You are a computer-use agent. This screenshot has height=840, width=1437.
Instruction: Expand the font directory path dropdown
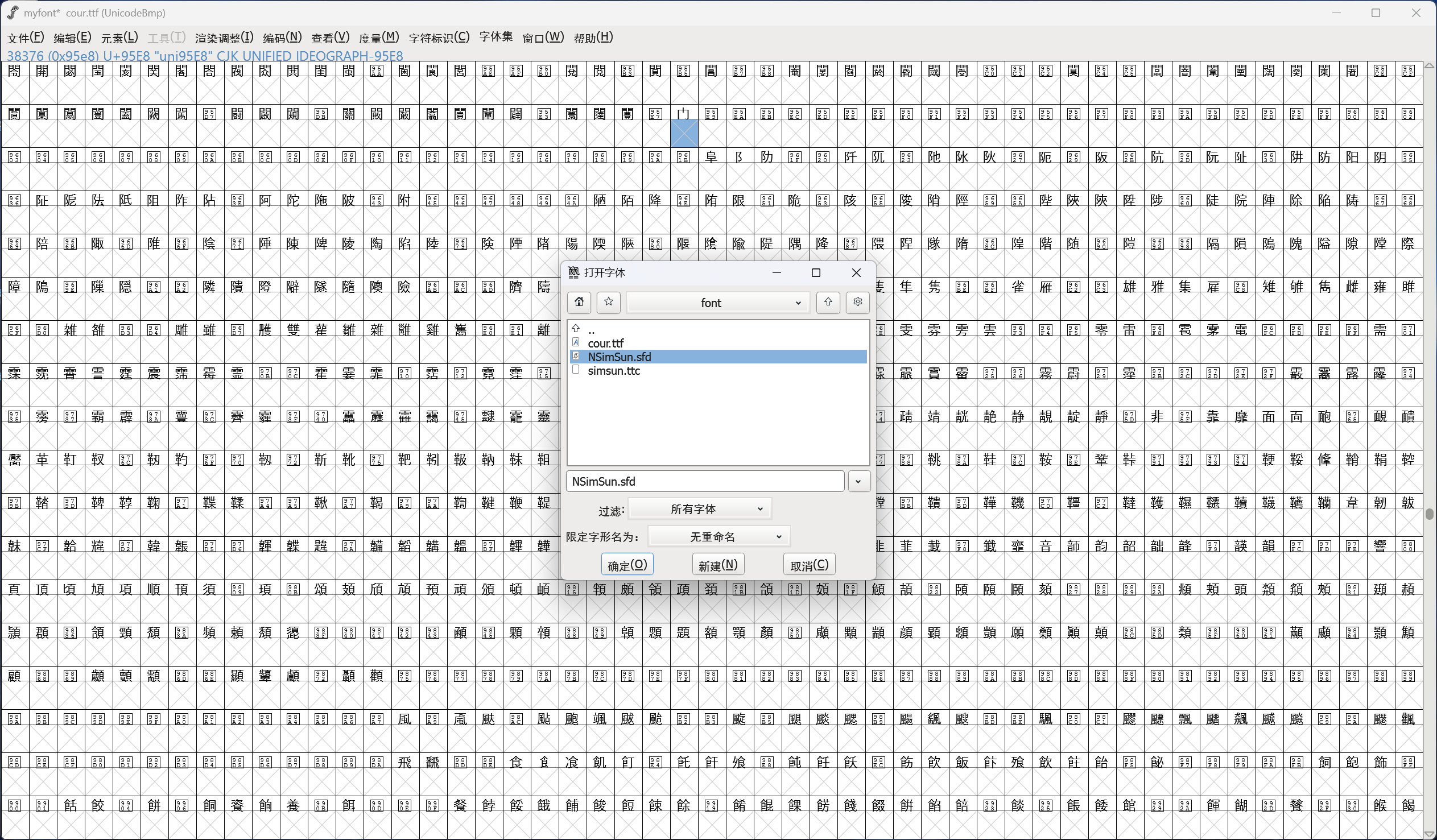coord(718,303)
